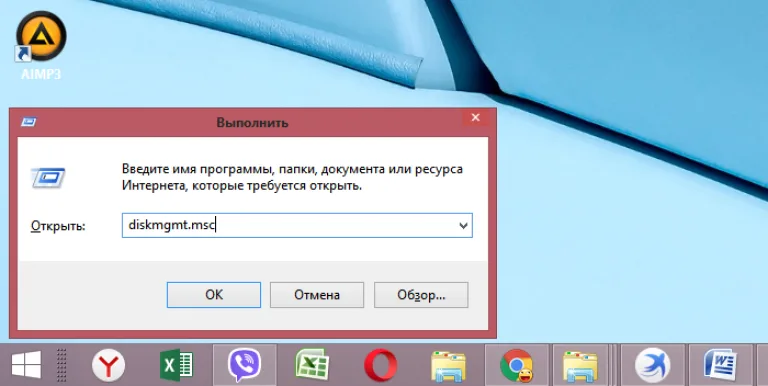The image size is (768, 386).
Task: Close the Выполнить dialog
Action: coord(475,118)
